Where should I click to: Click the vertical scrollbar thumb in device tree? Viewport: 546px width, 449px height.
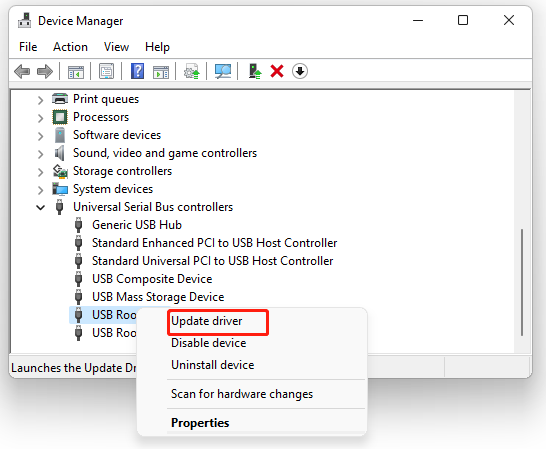click(522, 282)
